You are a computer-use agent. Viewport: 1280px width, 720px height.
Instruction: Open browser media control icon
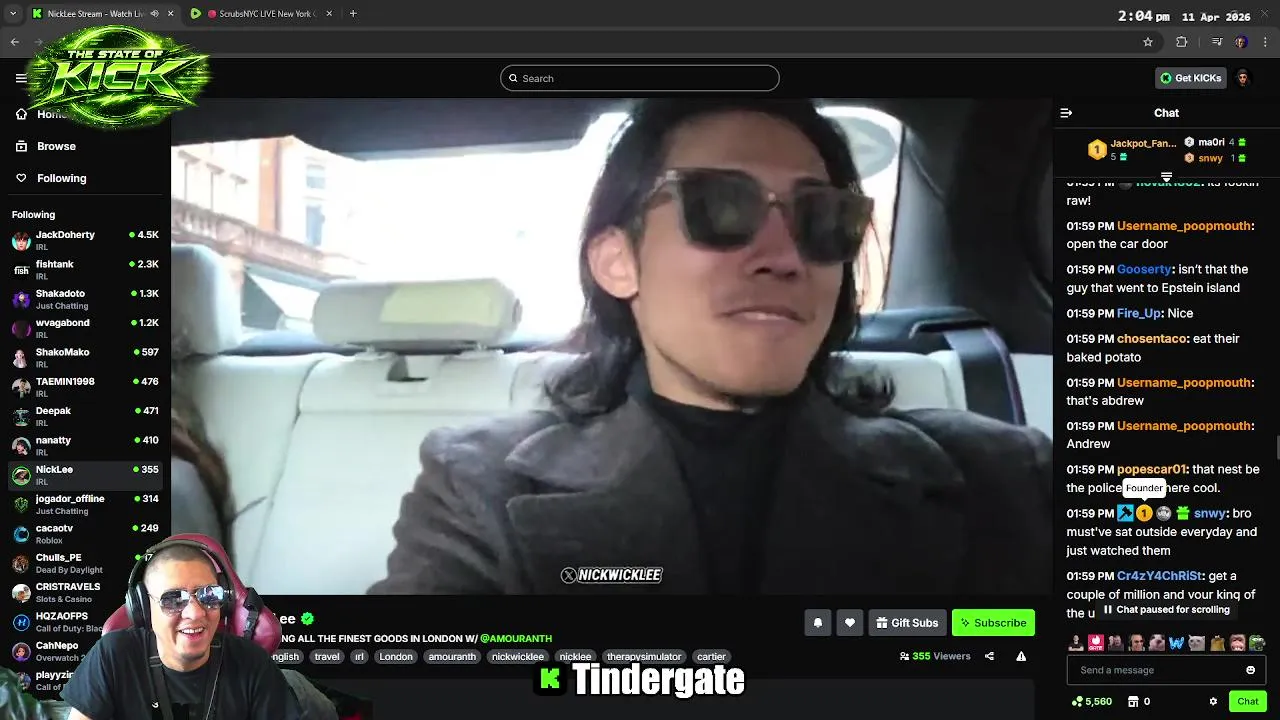[1217, 42]
